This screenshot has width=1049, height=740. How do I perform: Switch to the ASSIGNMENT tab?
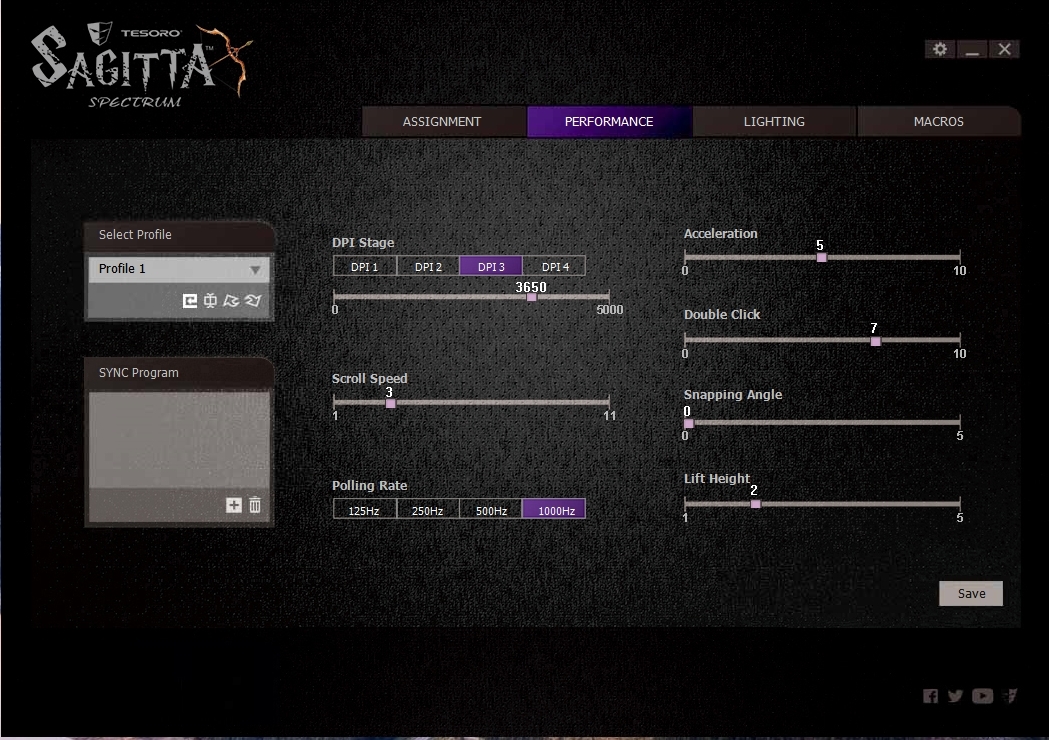(x=442, y=122)
